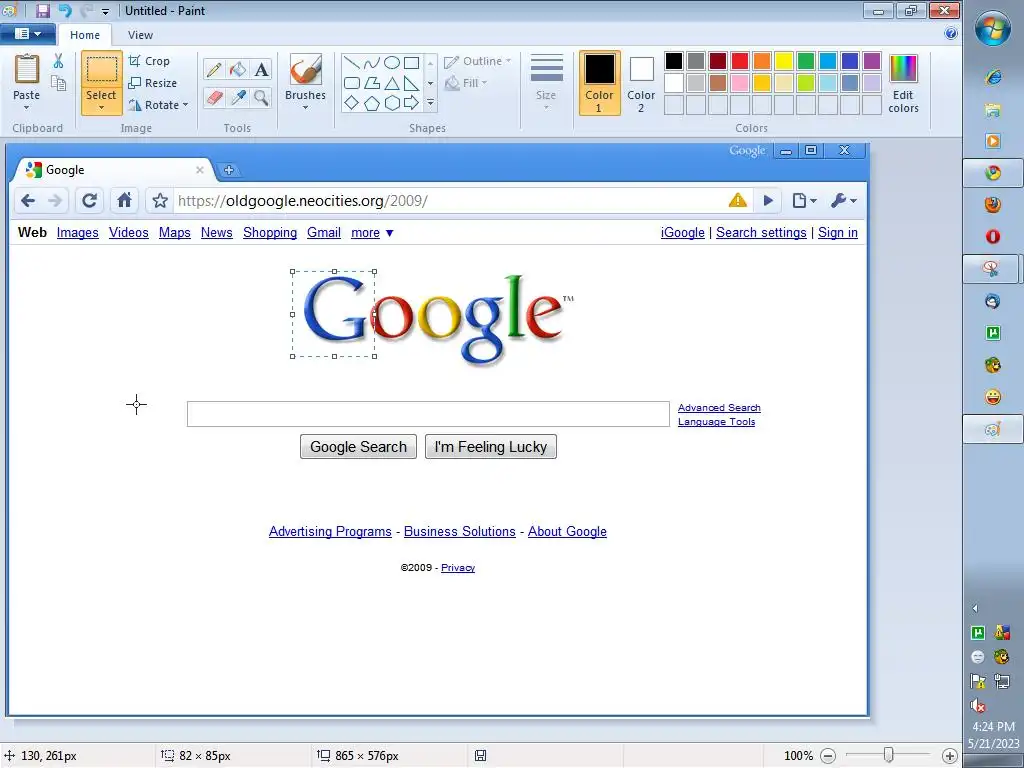The width and height of the screenshot is (1024, 768).
Task: Choose the Oval shape
Action: (x=392, y=63)
